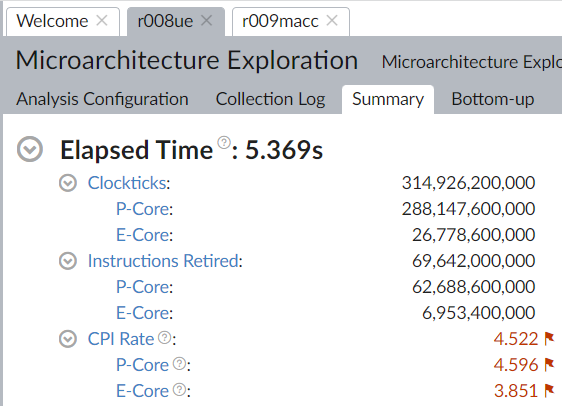Close the r009macc result tab
Screen dimensions: 562x406
(332, 21)
